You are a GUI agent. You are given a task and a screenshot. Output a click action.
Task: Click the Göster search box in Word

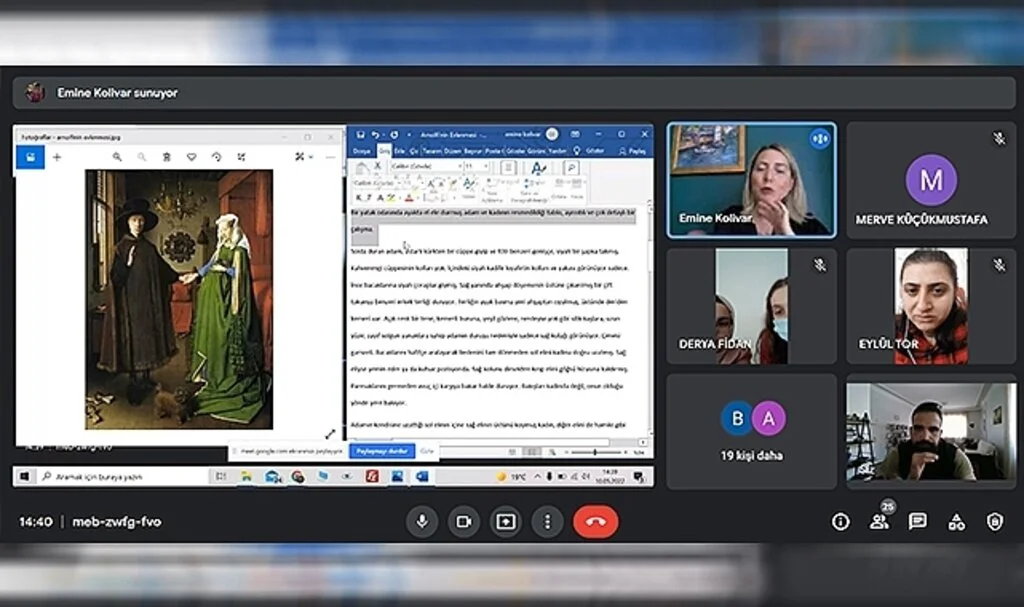tap(590, 151)
